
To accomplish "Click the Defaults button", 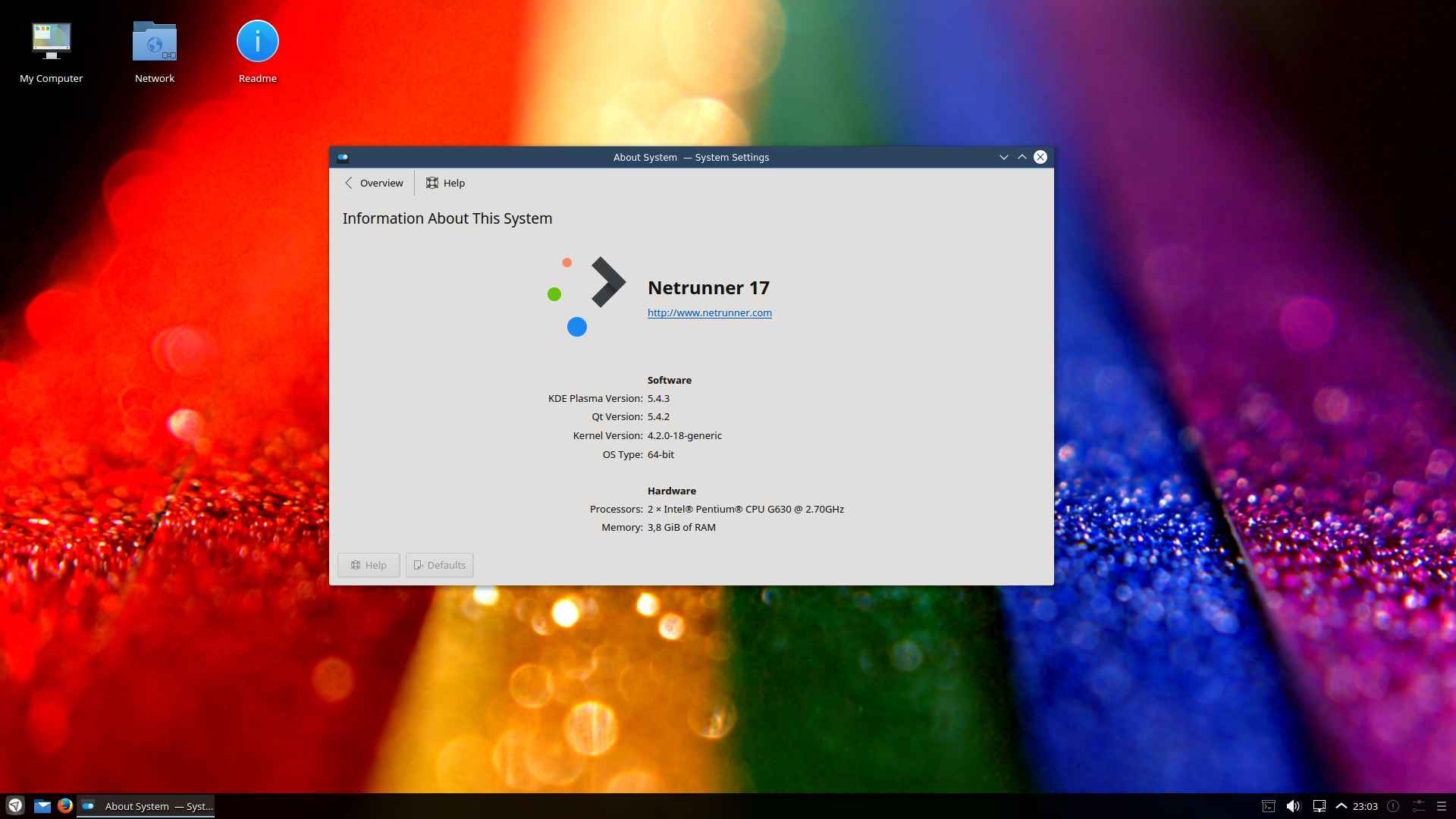I will click(439, 564).
